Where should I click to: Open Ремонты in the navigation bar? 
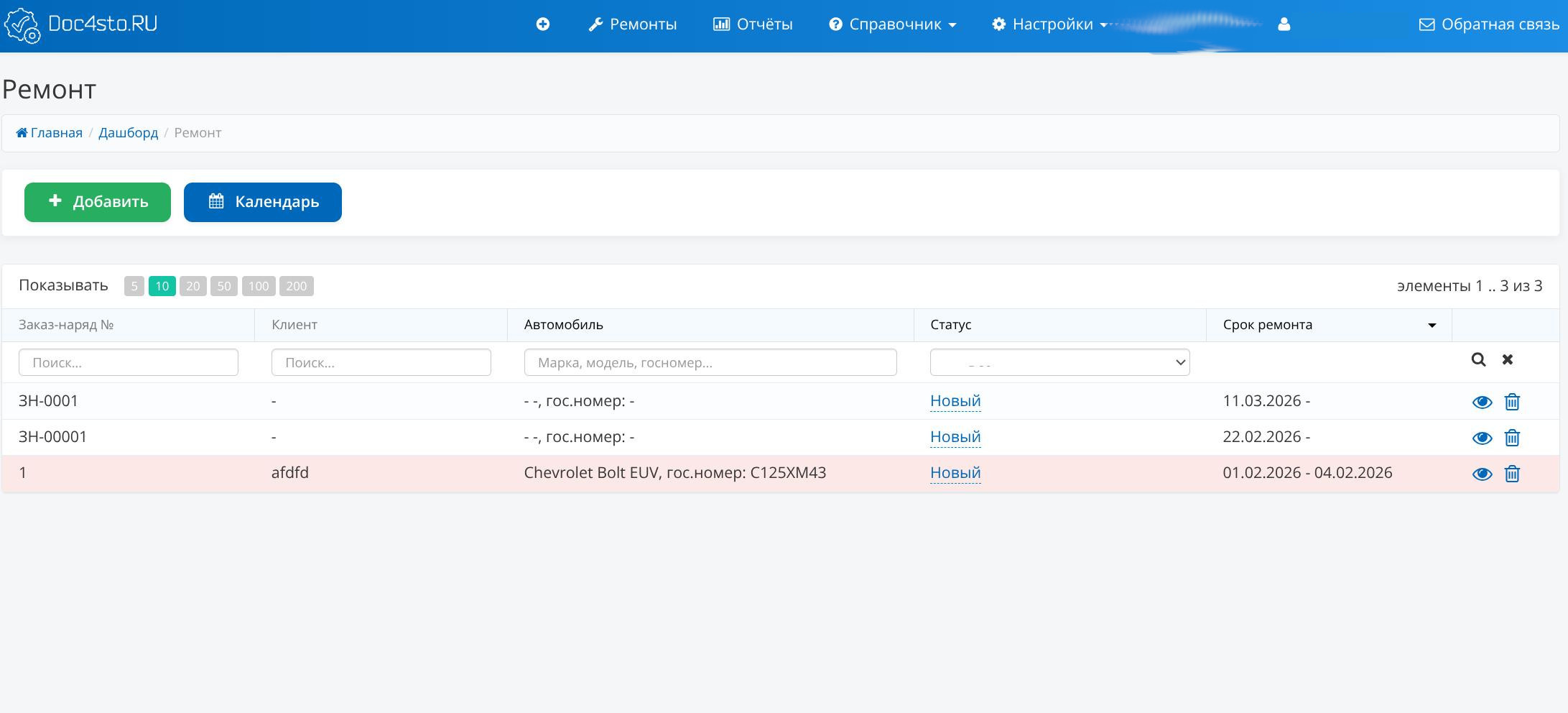633,24
